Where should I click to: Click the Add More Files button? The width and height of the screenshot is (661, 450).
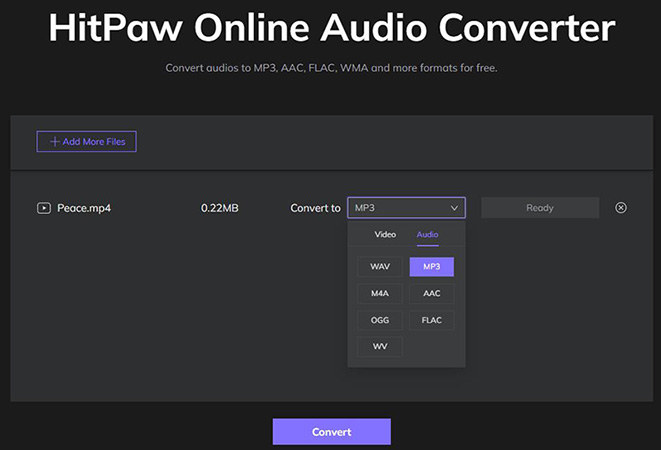click(86, 141)
